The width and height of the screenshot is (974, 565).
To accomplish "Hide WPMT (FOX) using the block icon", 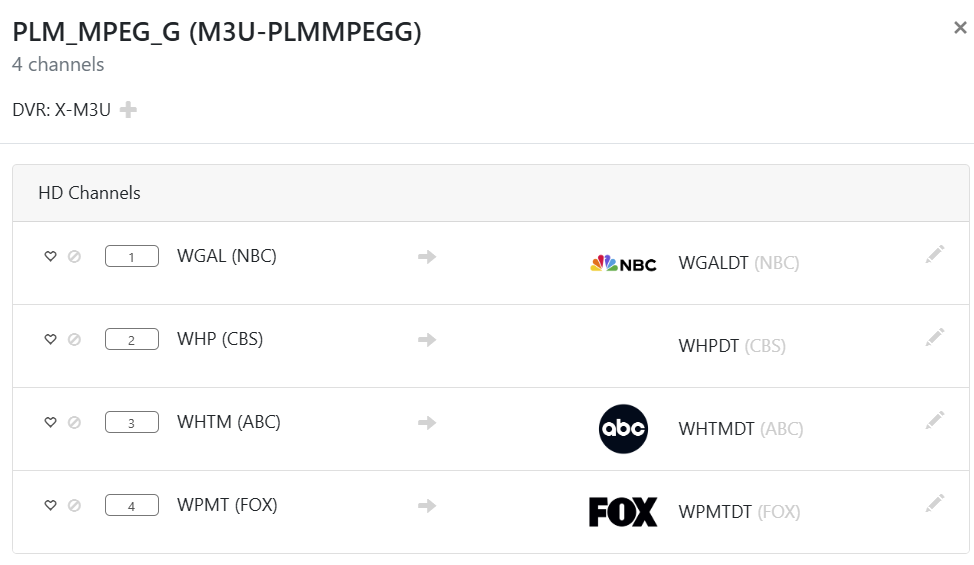I will 74,505.
